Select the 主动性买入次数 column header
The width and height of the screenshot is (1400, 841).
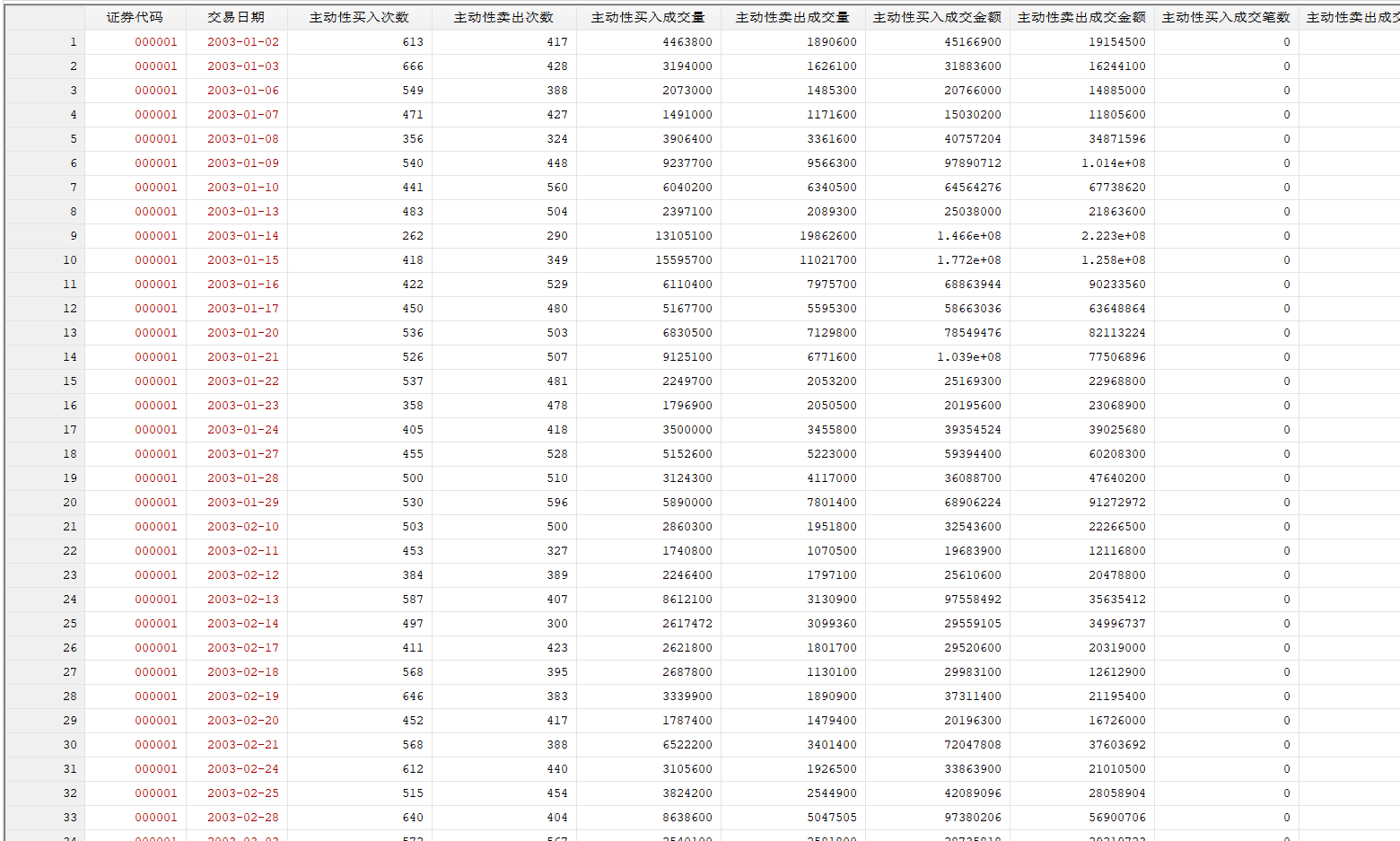pyautogui.click(x=359, y=17)
